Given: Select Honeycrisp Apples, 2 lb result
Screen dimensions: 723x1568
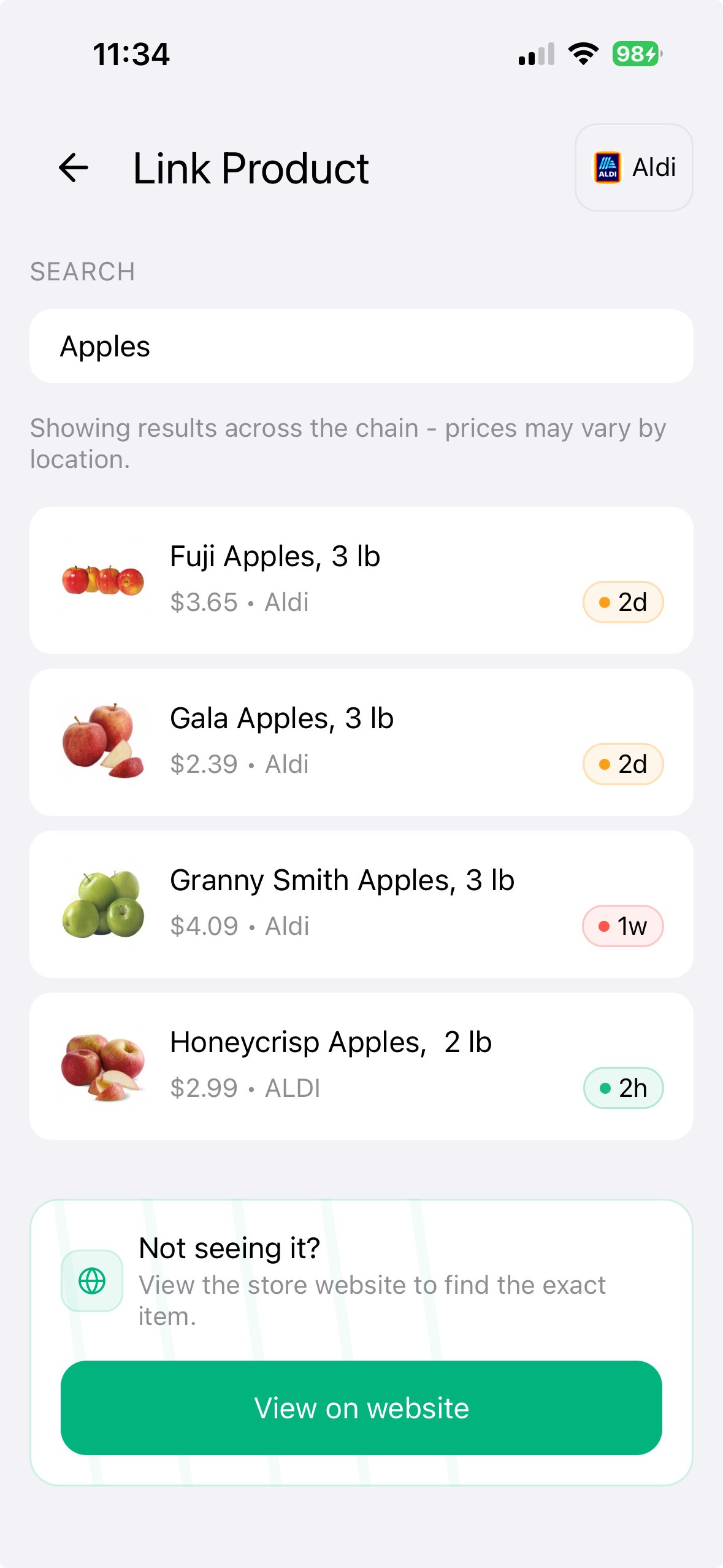Looking at the screenshot, I should tap(361, 1066).
